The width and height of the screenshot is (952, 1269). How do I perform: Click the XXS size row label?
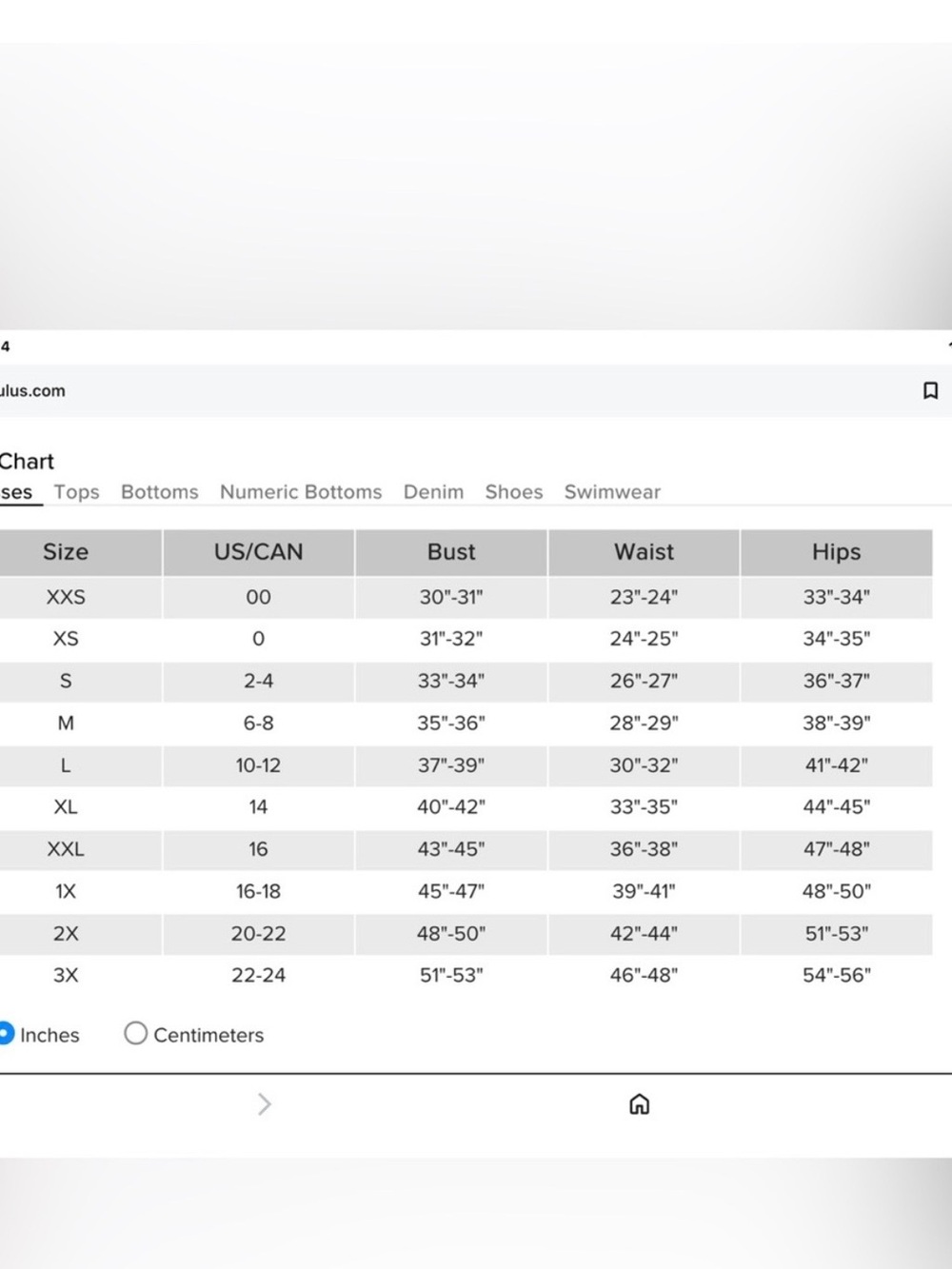[x=66, y=597]
